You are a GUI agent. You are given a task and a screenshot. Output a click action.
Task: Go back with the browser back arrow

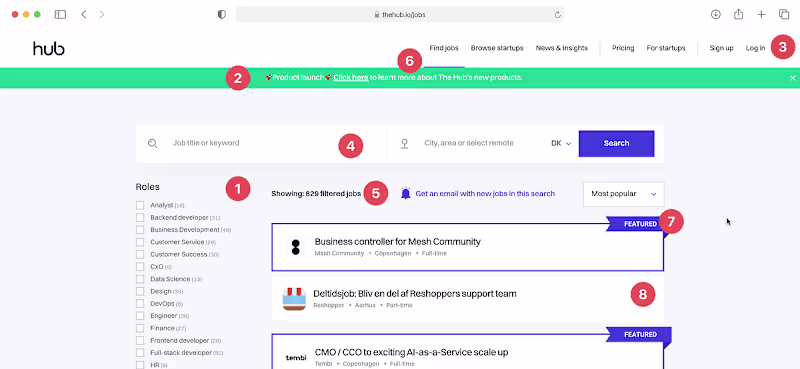pyautogui.click(x=84, y=15)
